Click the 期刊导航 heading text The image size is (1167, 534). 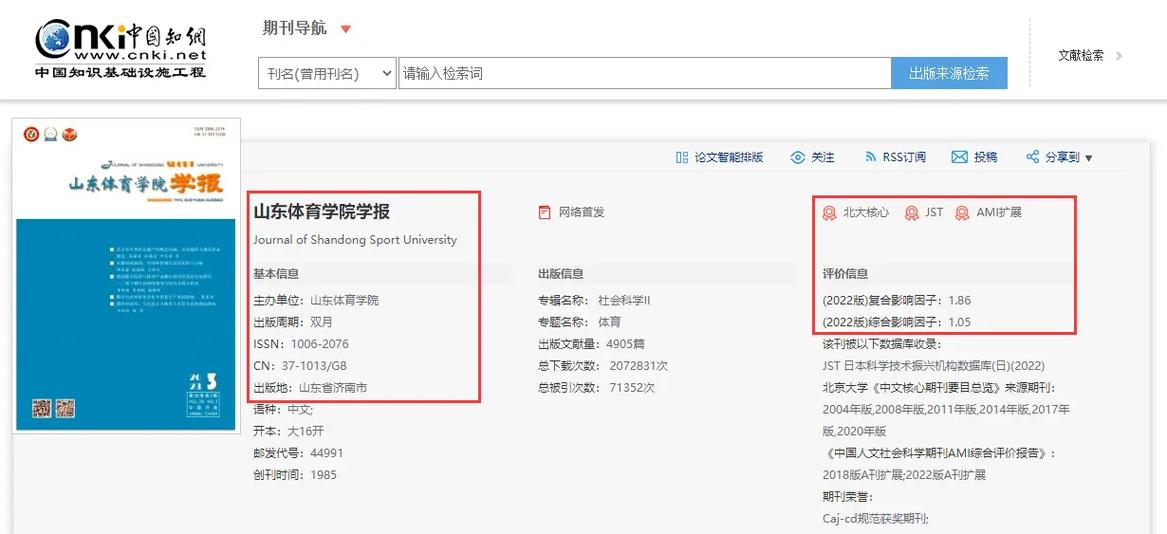click(x=295, y=28)
